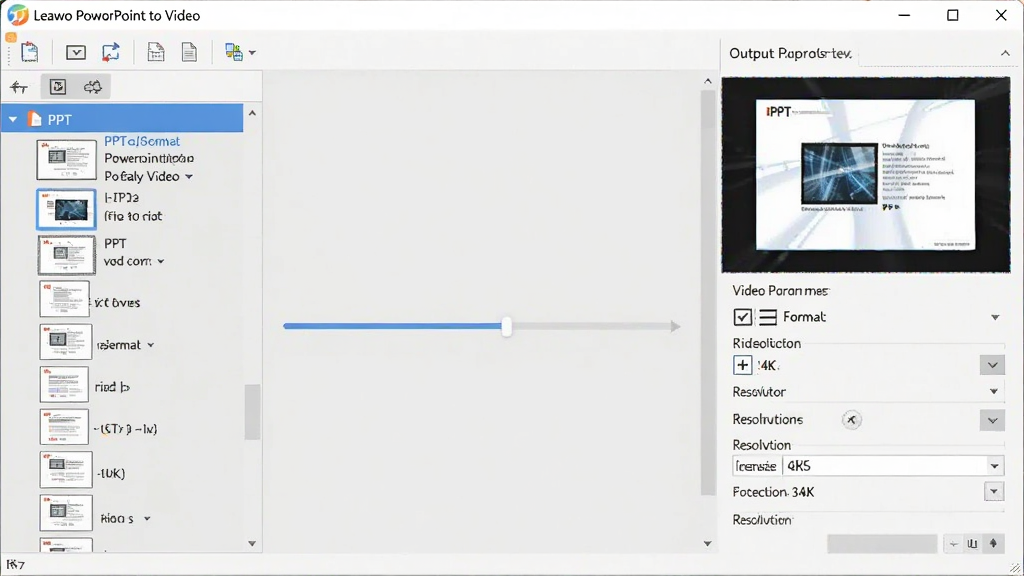
Task: Click the back arrow icon above the slide list
Action: point(19,87)
